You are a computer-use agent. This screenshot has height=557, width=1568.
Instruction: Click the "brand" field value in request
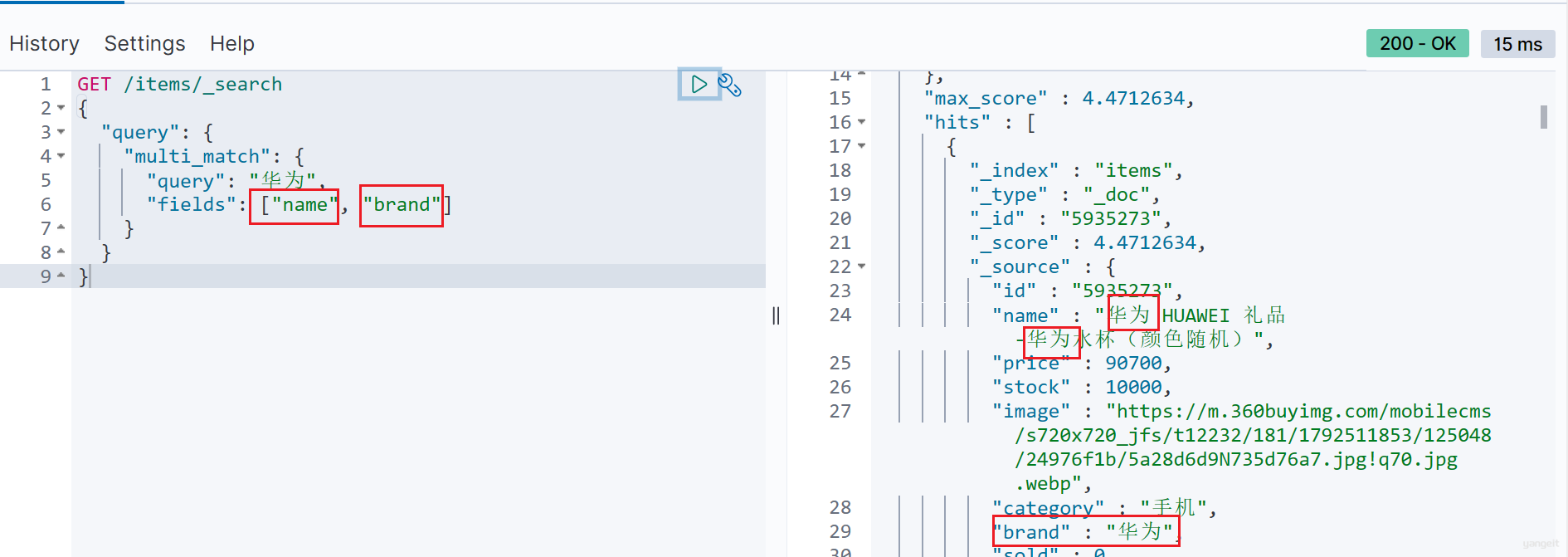(402, 204)
